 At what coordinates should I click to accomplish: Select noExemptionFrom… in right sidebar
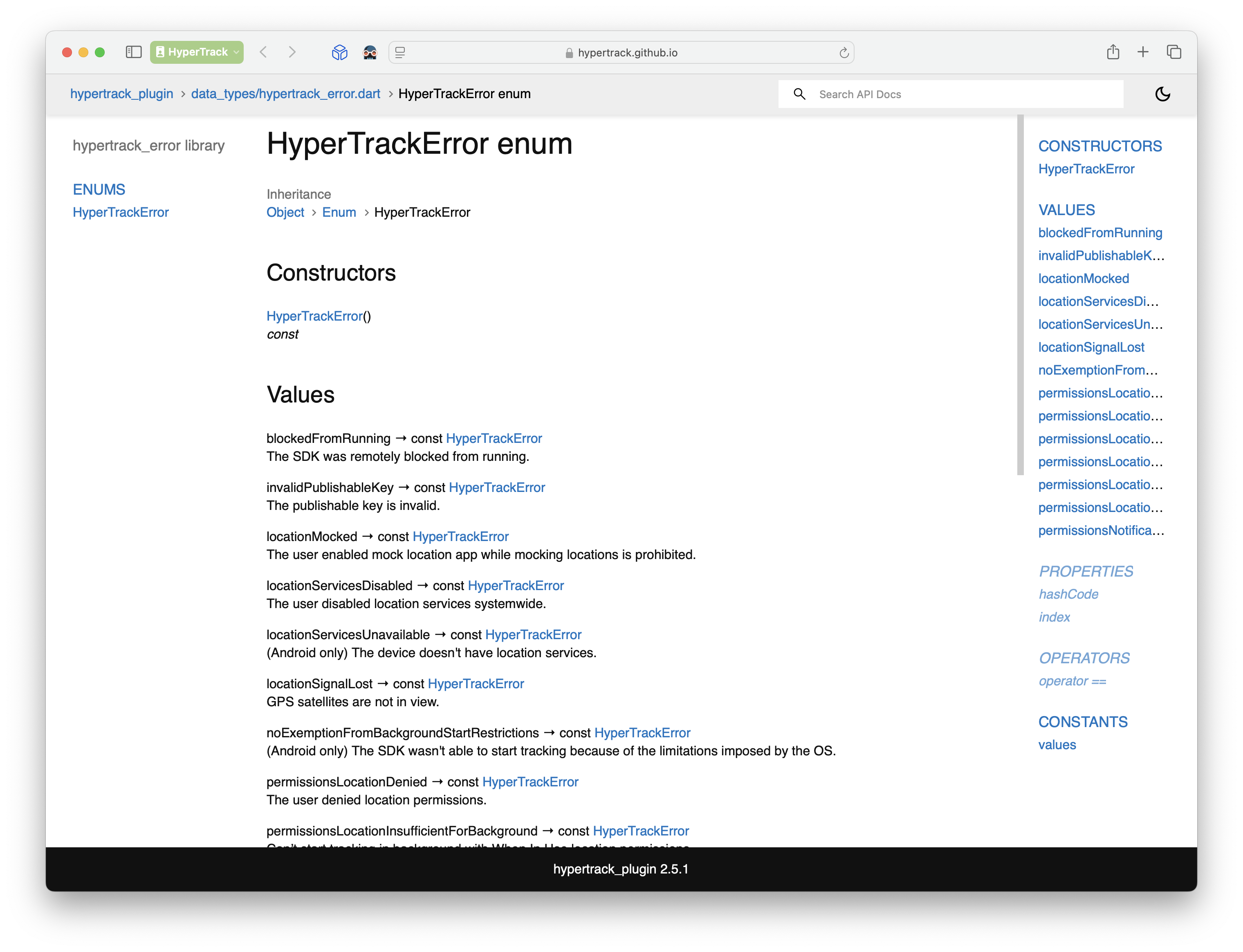click(x=1098, y=370)
